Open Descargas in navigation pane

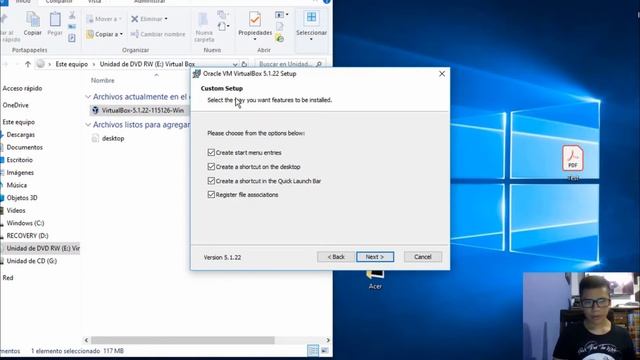[x=20, y=134]
